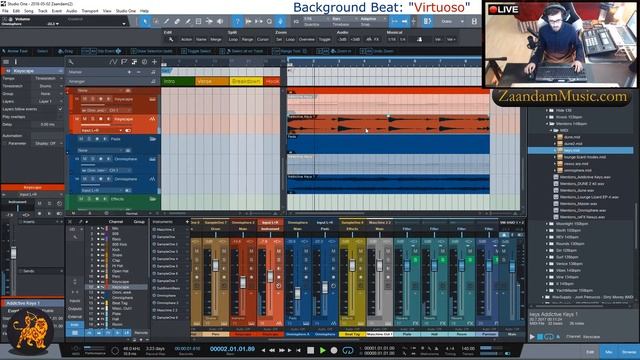The width and height of the screenshot is (640, 360).
Task: Open the Layers Layer 1 dropdown
Action: click(x=48, y=101)
